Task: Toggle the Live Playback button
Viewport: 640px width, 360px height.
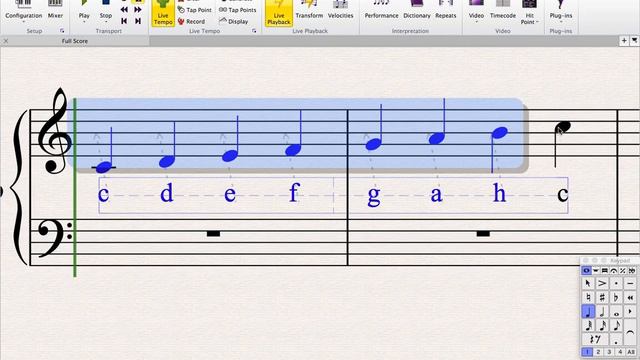Action: 279,13
